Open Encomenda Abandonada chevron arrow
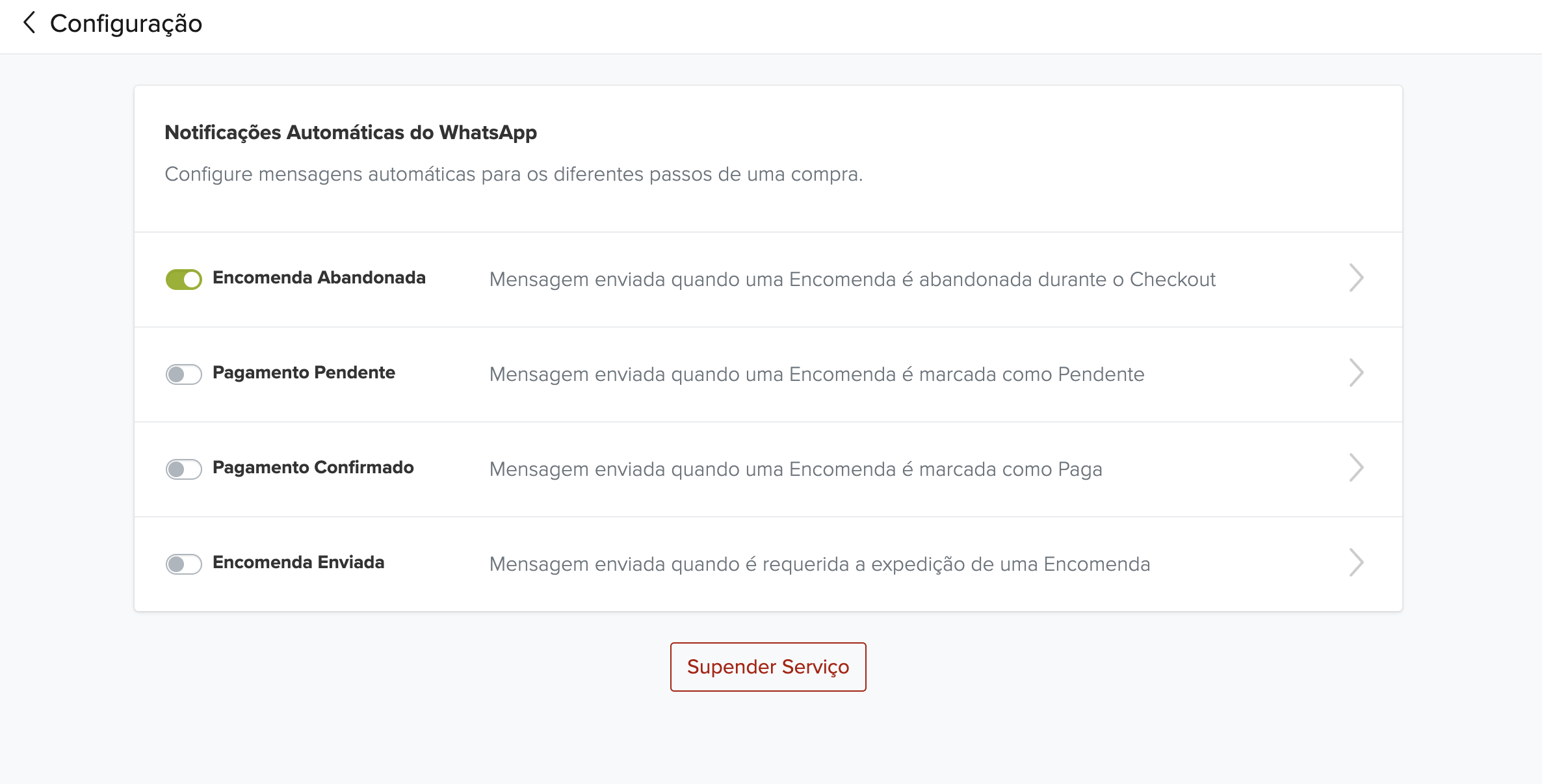 coord(1356,278)
